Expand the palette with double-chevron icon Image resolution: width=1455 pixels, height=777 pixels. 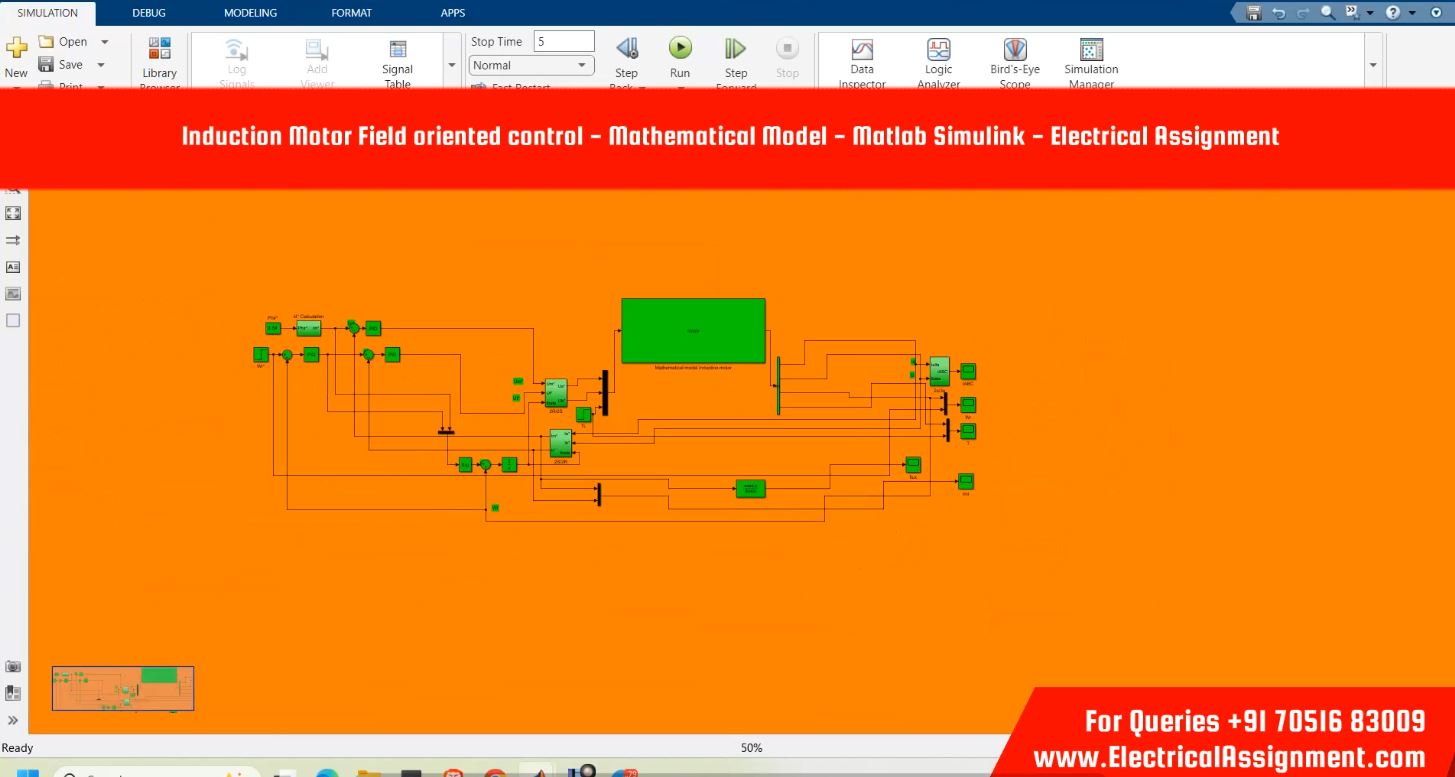(x=13, y=720)
